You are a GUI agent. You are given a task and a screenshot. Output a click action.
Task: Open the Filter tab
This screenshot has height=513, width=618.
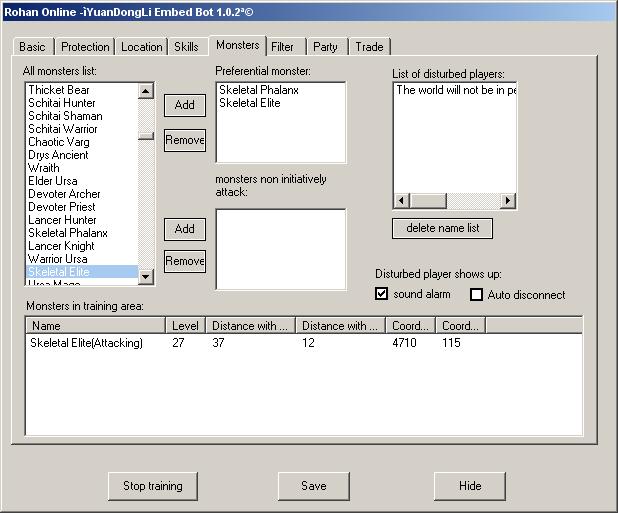point(283,47)
